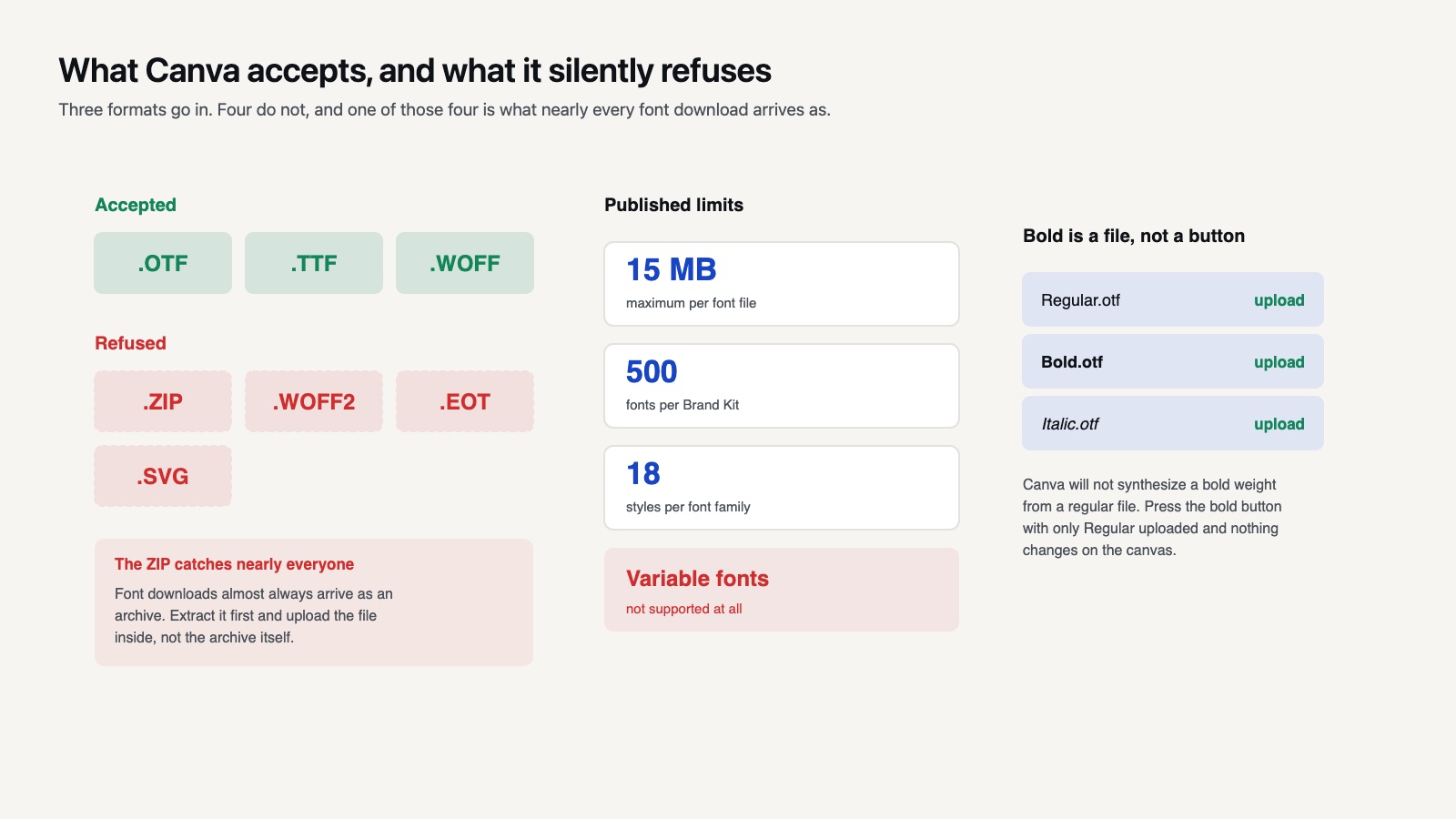Screen dimensions: 1456x819
Task: Click 'Bold is a file, not a button' heading
Action: click(x=1134, y=236)
